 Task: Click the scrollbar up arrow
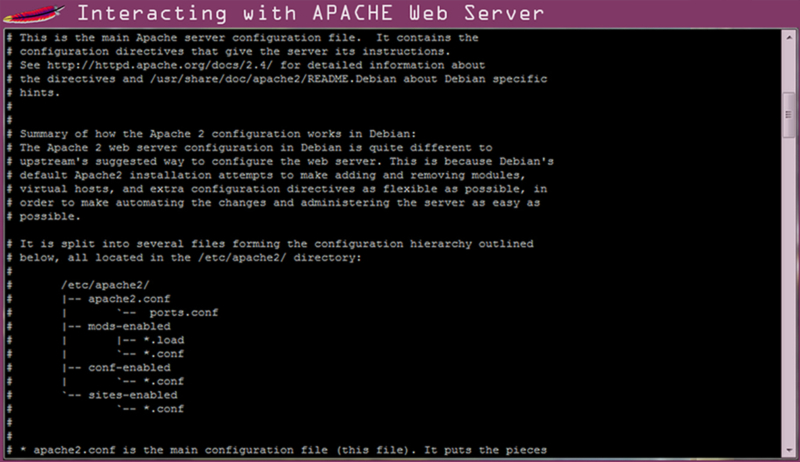(x=789, y=37)
